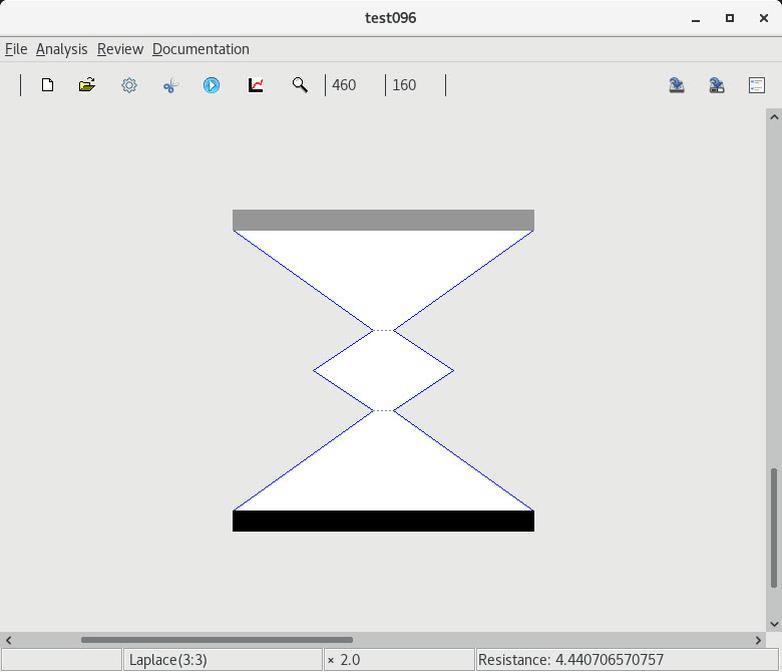Show the red line chart icon

(256, 85)
